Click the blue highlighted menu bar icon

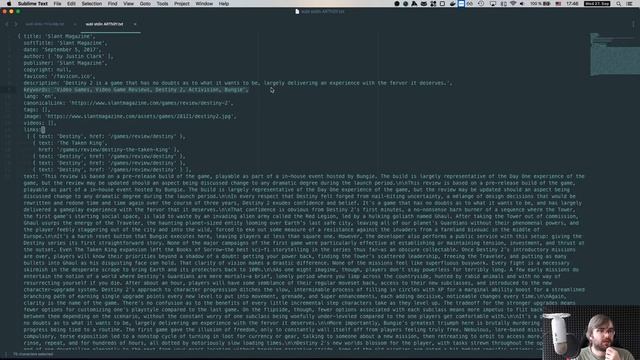pyautogui.click(x=461, y=3)
